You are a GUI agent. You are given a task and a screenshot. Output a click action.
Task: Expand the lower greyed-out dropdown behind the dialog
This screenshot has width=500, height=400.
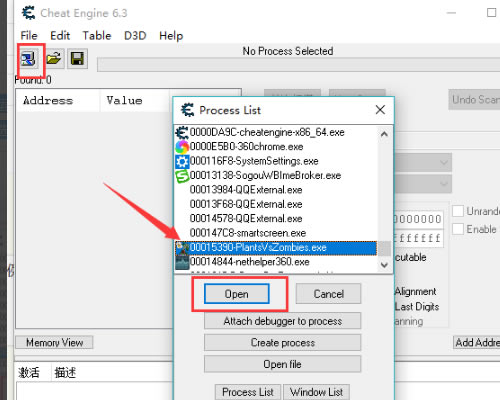[423, 184]
